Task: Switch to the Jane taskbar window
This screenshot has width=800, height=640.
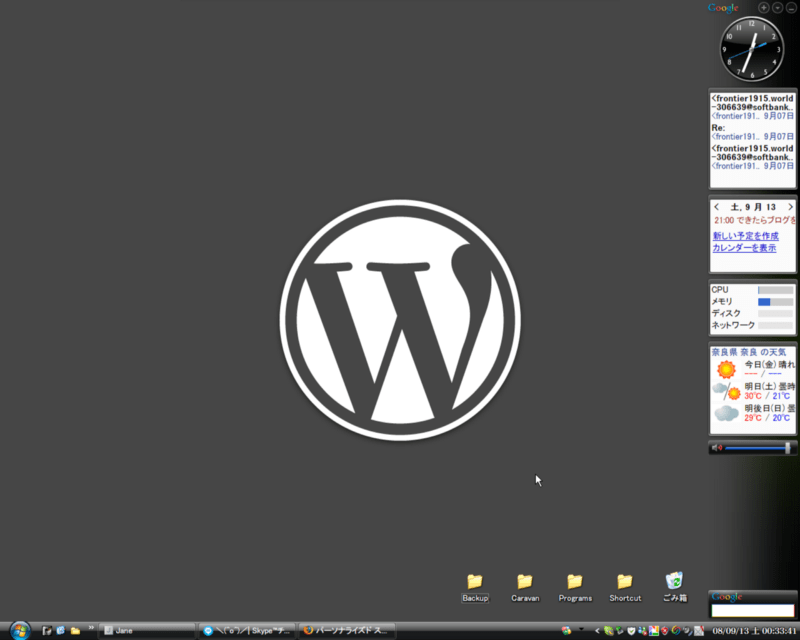Action: pos(148,631)
